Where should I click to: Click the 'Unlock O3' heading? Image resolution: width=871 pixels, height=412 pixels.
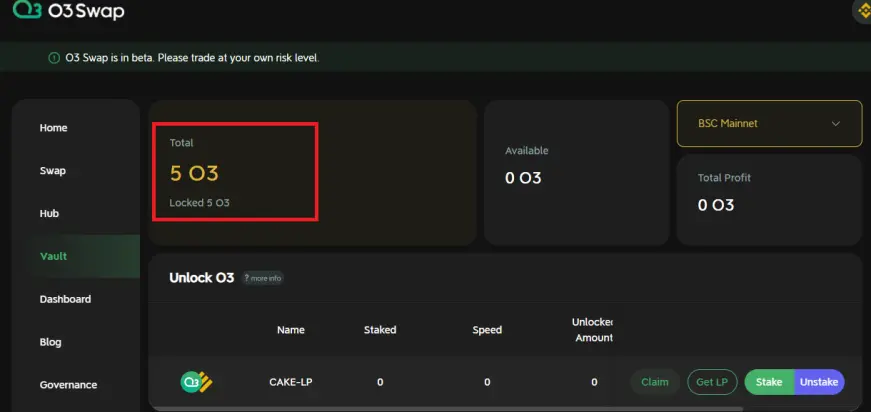point(202,278)
